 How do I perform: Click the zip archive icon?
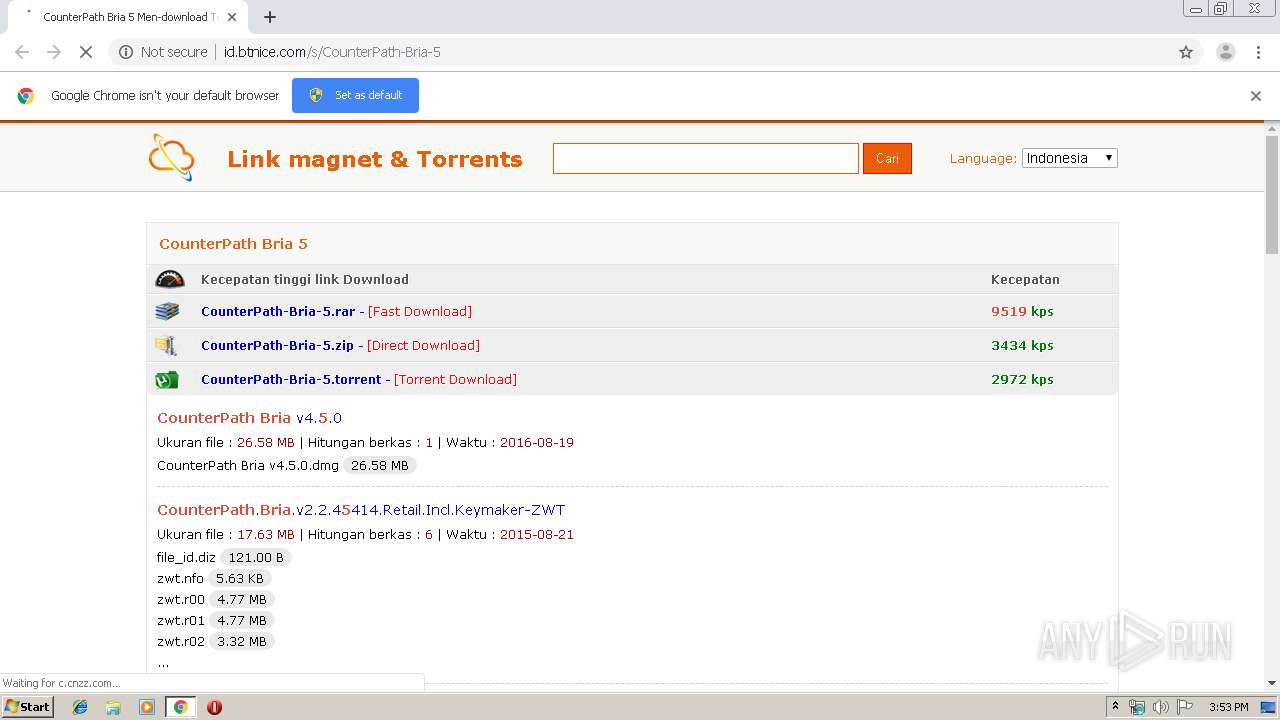coord(166,345)
